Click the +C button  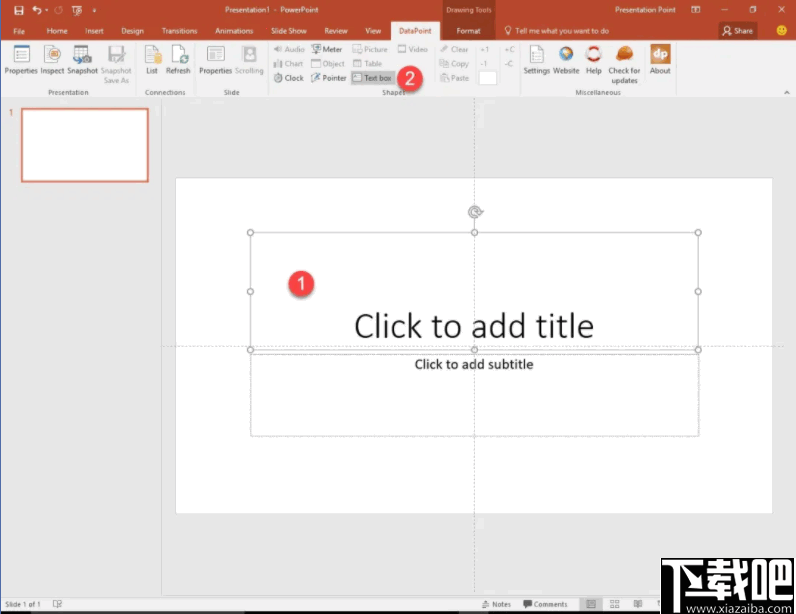509,49
